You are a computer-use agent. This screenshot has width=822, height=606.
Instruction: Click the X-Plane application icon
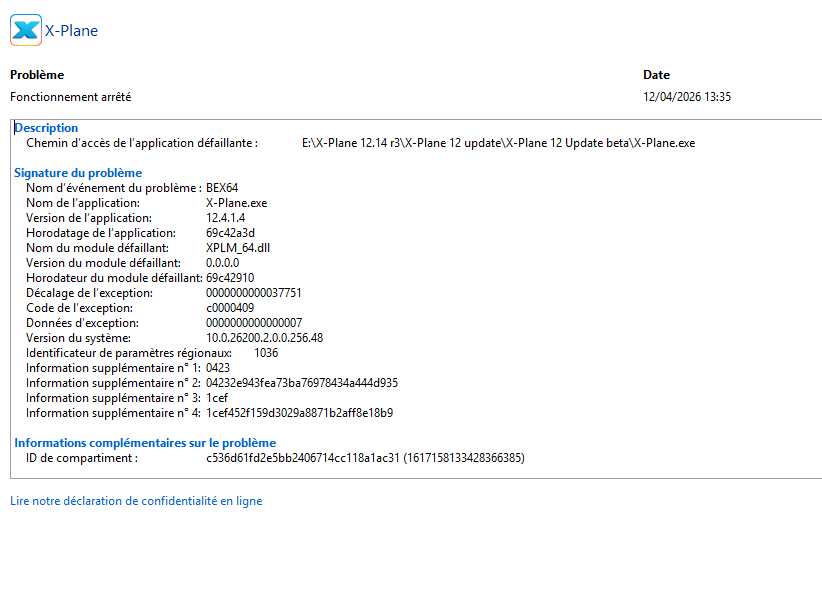26,30
